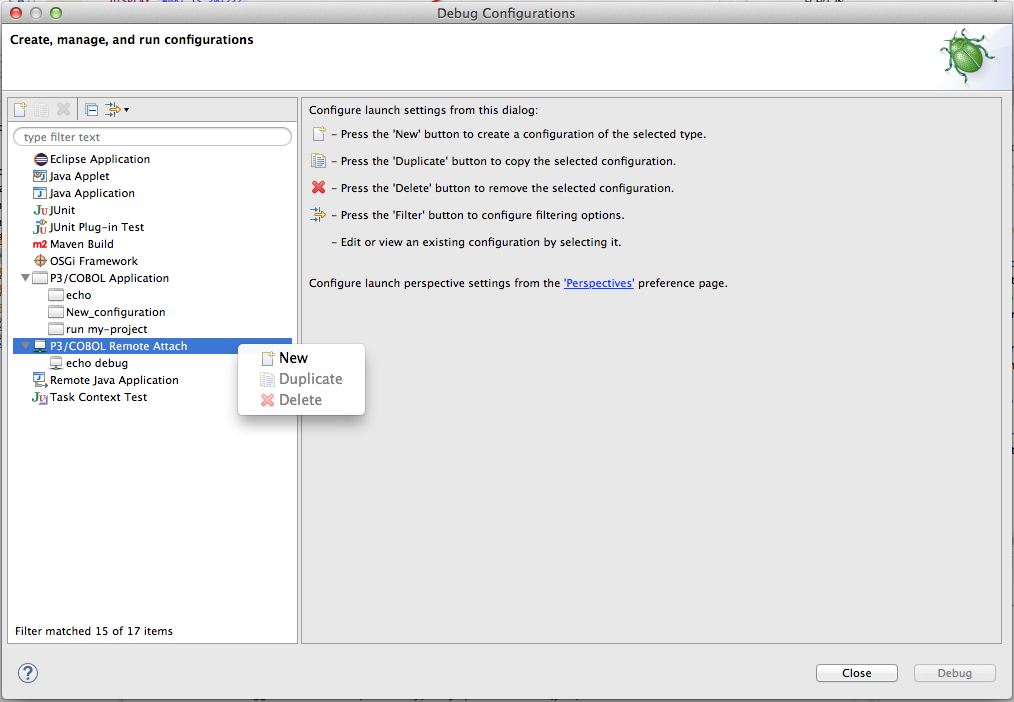
Task: Click the Filter icon in the instructions
Action: [318, 215]
